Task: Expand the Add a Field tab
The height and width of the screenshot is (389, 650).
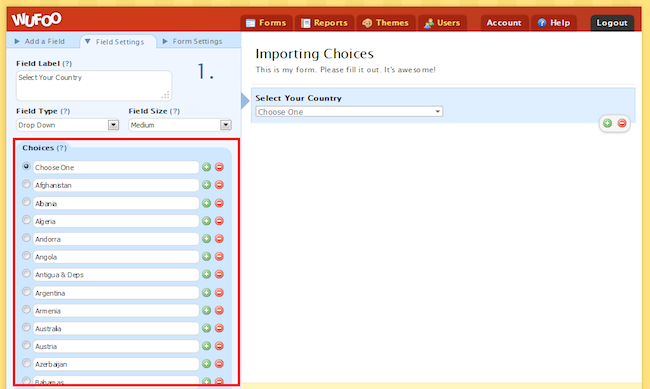Action: (x=40, y=41)
